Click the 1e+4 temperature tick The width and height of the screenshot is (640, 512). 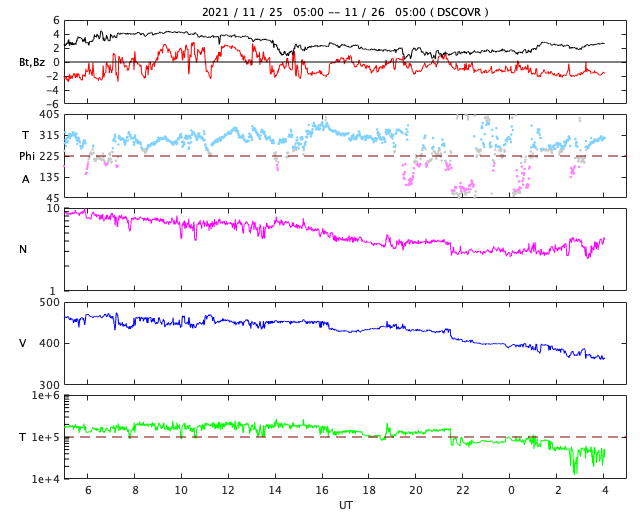tap(46, 479)
